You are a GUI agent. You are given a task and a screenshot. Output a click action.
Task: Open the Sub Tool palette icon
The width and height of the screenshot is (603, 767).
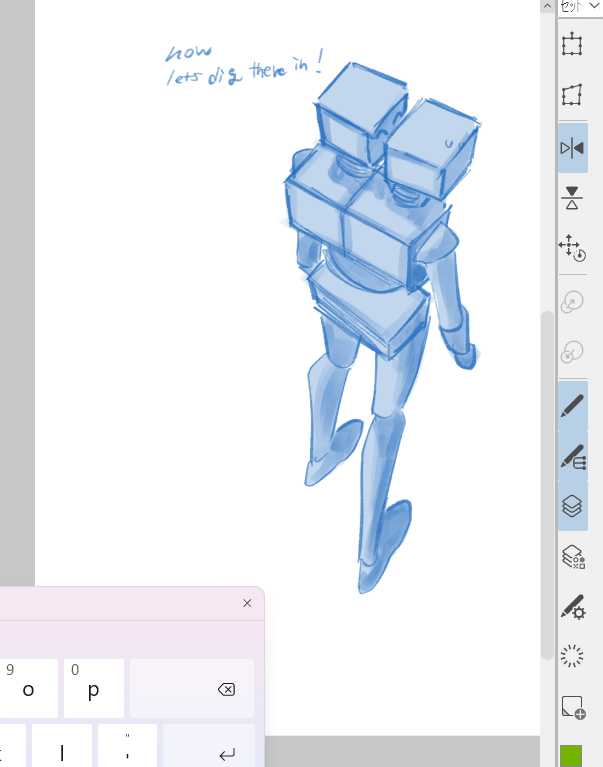tap(573, 456)
